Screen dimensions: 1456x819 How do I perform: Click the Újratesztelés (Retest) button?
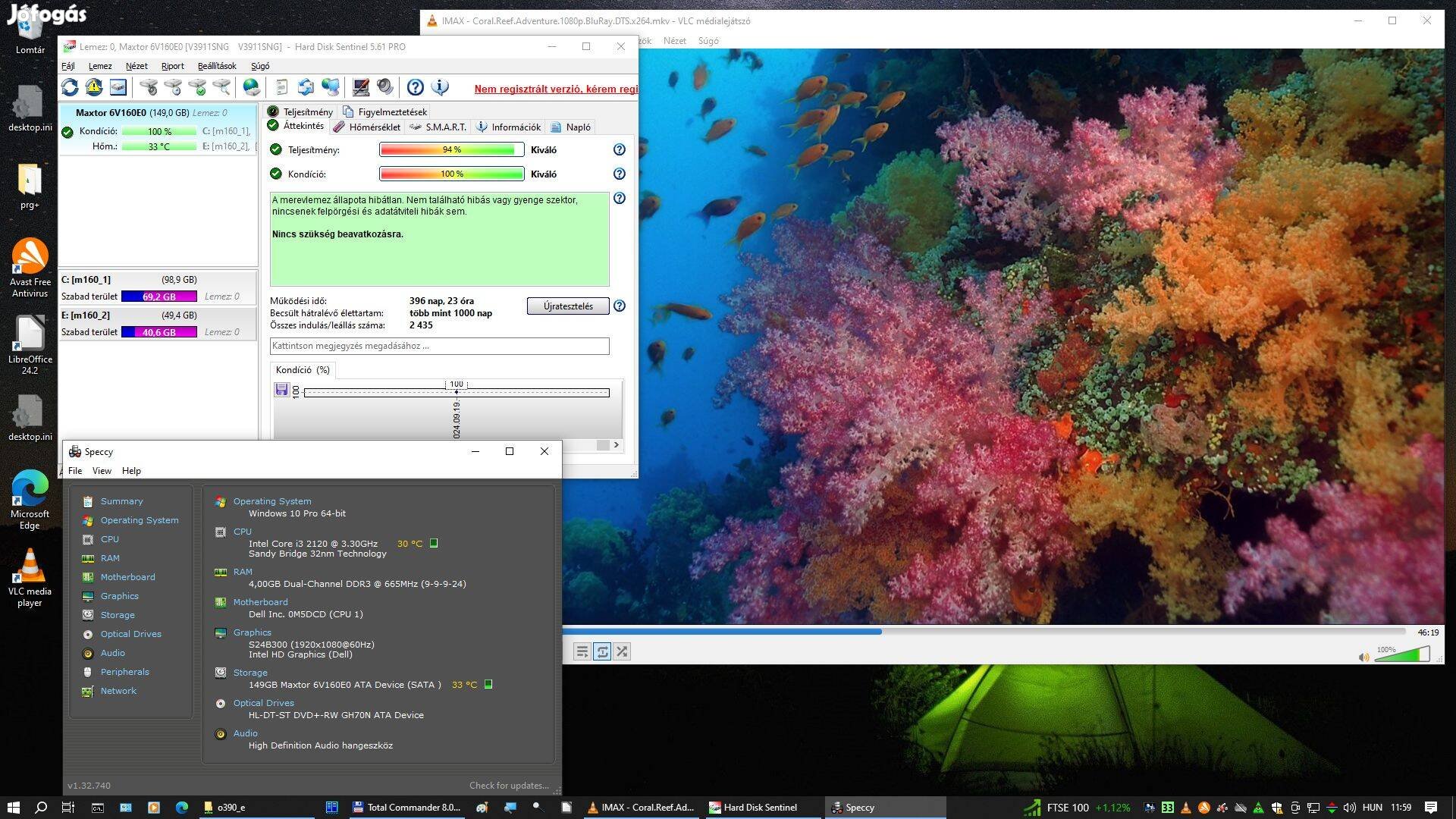point(566,305)
